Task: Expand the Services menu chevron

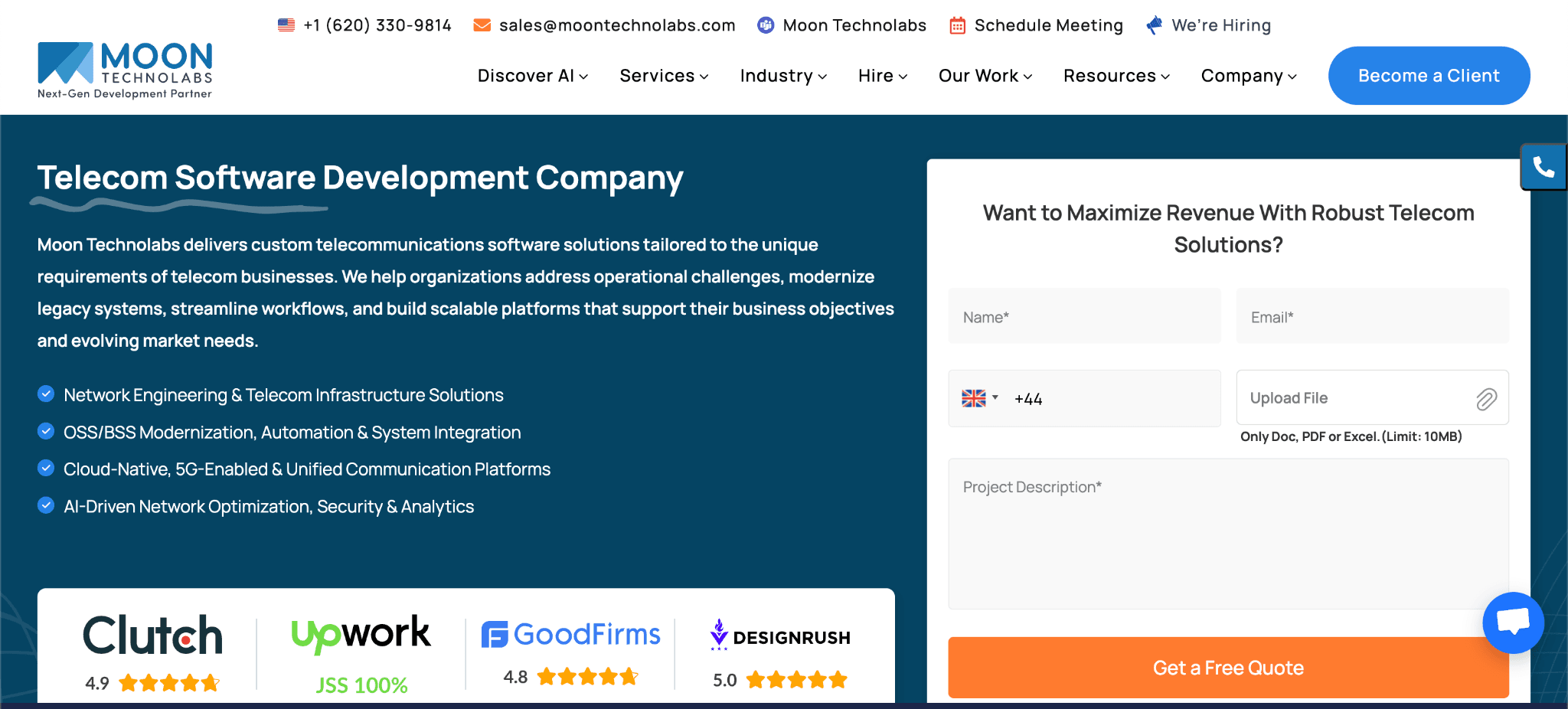Action: [x=704, y=77]
